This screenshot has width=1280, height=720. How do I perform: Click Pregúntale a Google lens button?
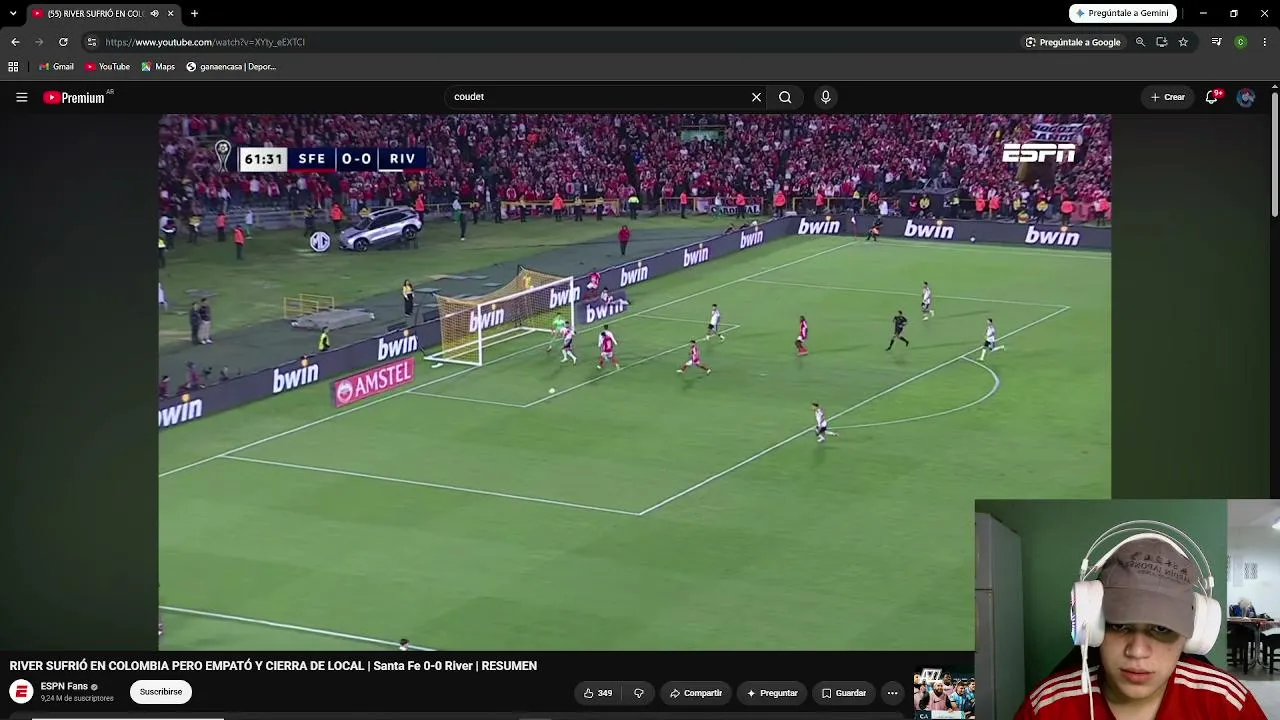(1073, 42)
